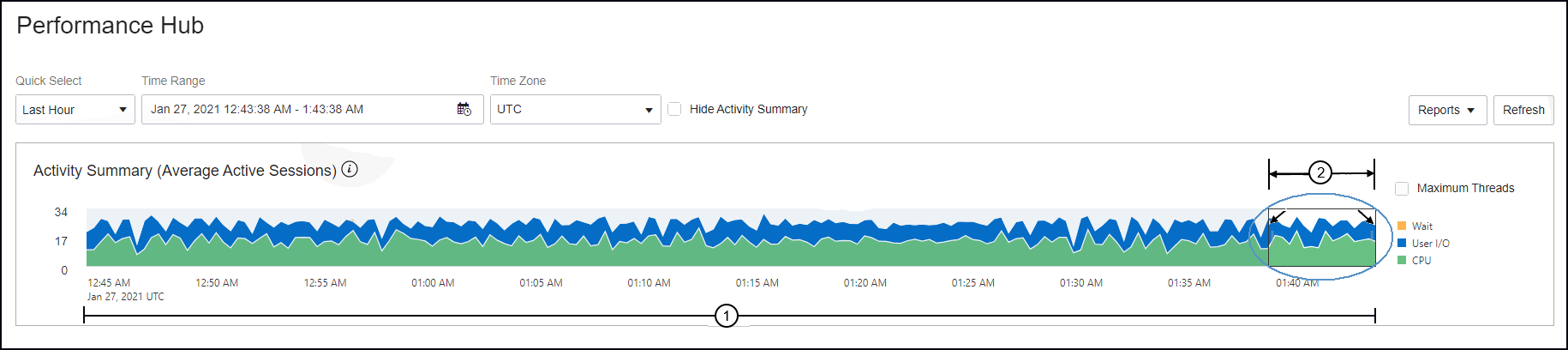1568x350 pixels.
Task: Open the Reports dropdown menu
Action: pyautogui.click(x=1447, y=110)
